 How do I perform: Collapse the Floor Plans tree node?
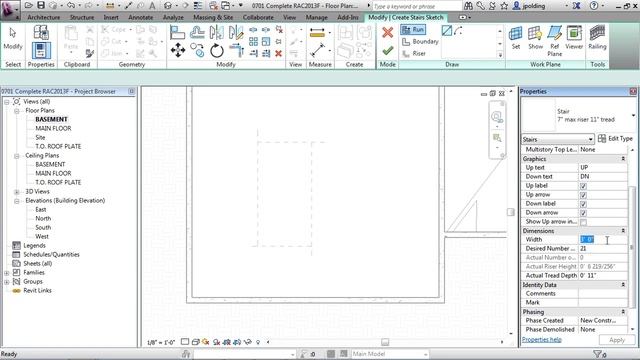click(x=17, y=111)
